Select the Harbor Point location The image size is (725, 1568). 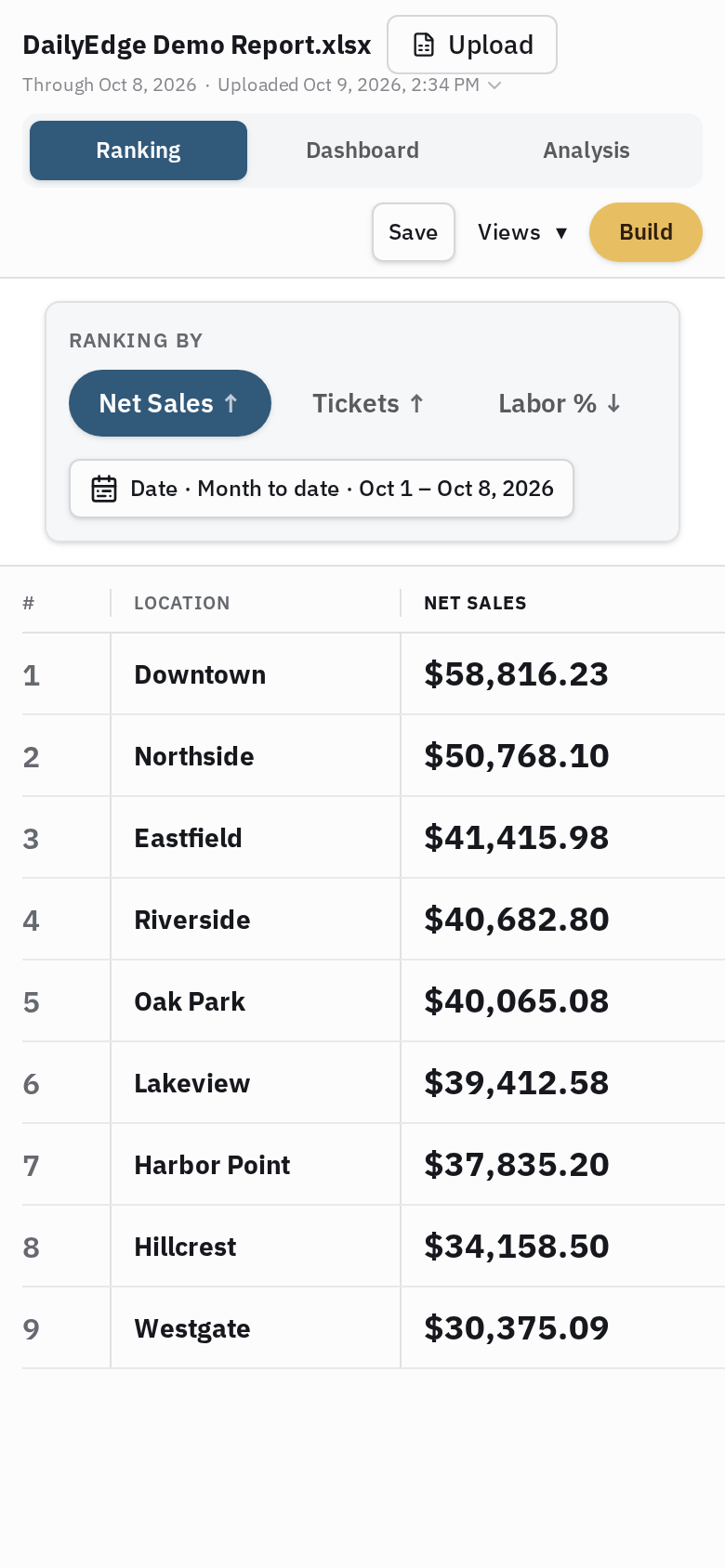tap(212, 1165)
